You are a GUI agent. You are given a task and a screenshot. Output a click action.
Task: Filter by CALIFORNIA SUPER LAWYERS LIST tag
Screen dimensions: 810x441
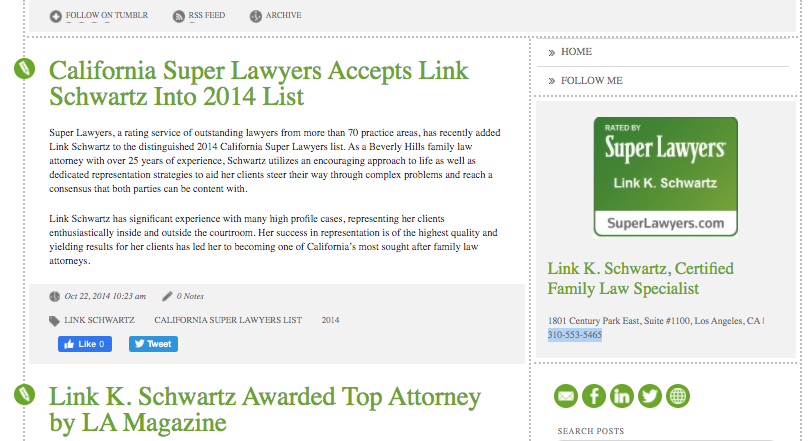pyautogui.click(x=227, y=320)
